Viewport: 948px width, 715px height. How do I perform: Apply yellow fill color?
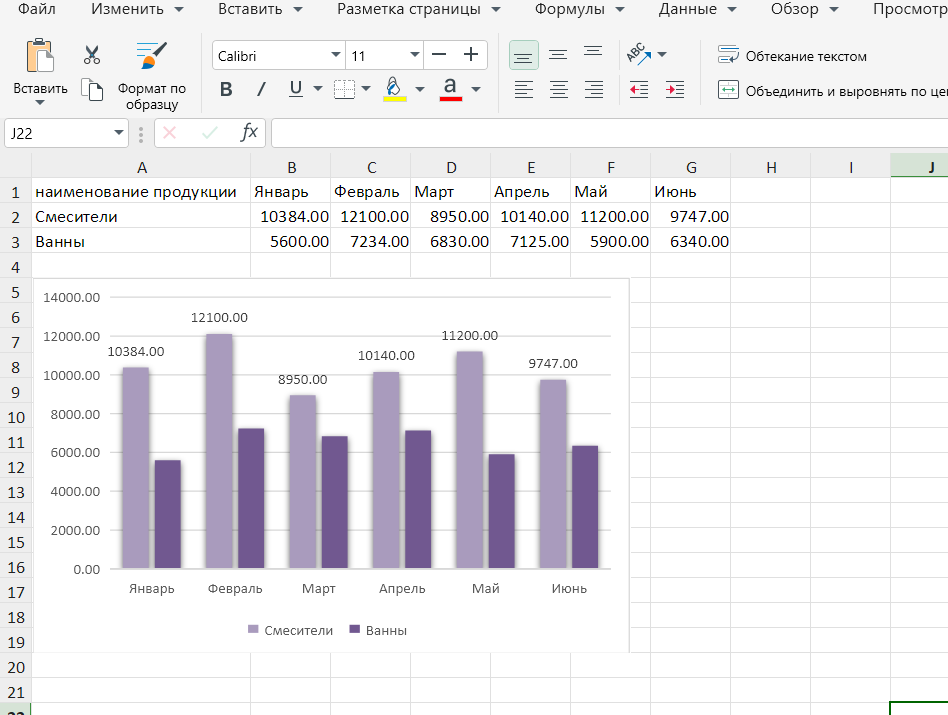394,89
